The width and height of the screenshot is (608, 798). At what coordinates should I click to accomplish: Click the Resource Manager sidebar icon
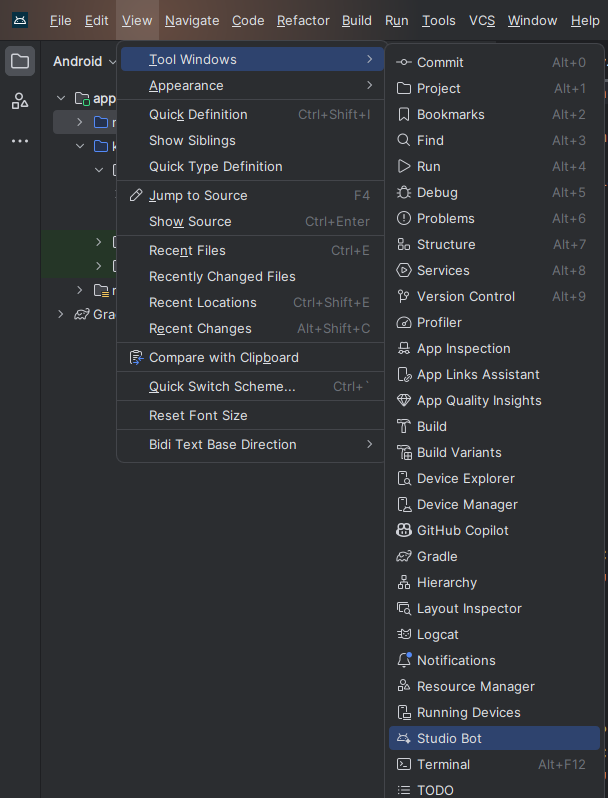point(20,101)
